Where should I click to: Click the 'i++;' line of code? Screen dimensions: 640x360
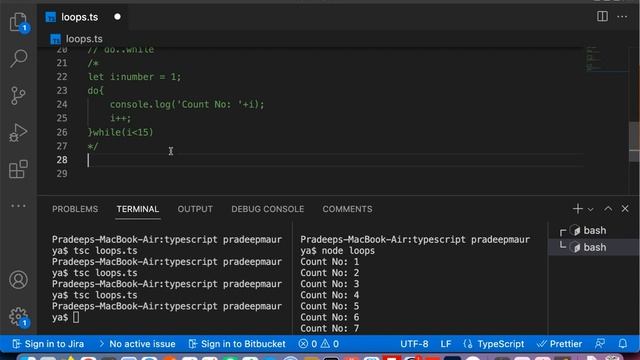[120, 118]
